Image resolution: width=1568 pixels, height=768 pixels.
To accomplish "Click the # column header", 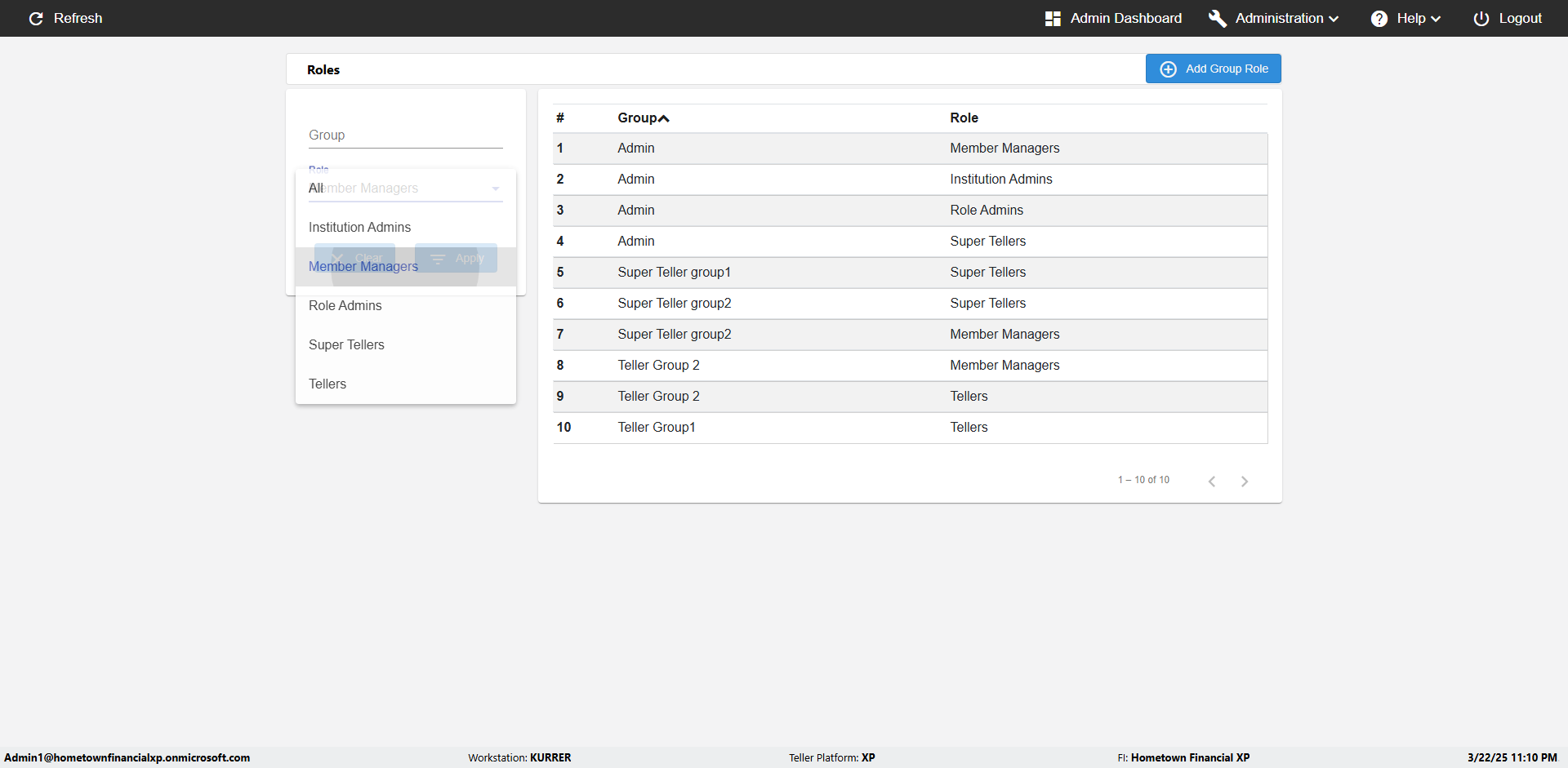I will pos(560,118).
